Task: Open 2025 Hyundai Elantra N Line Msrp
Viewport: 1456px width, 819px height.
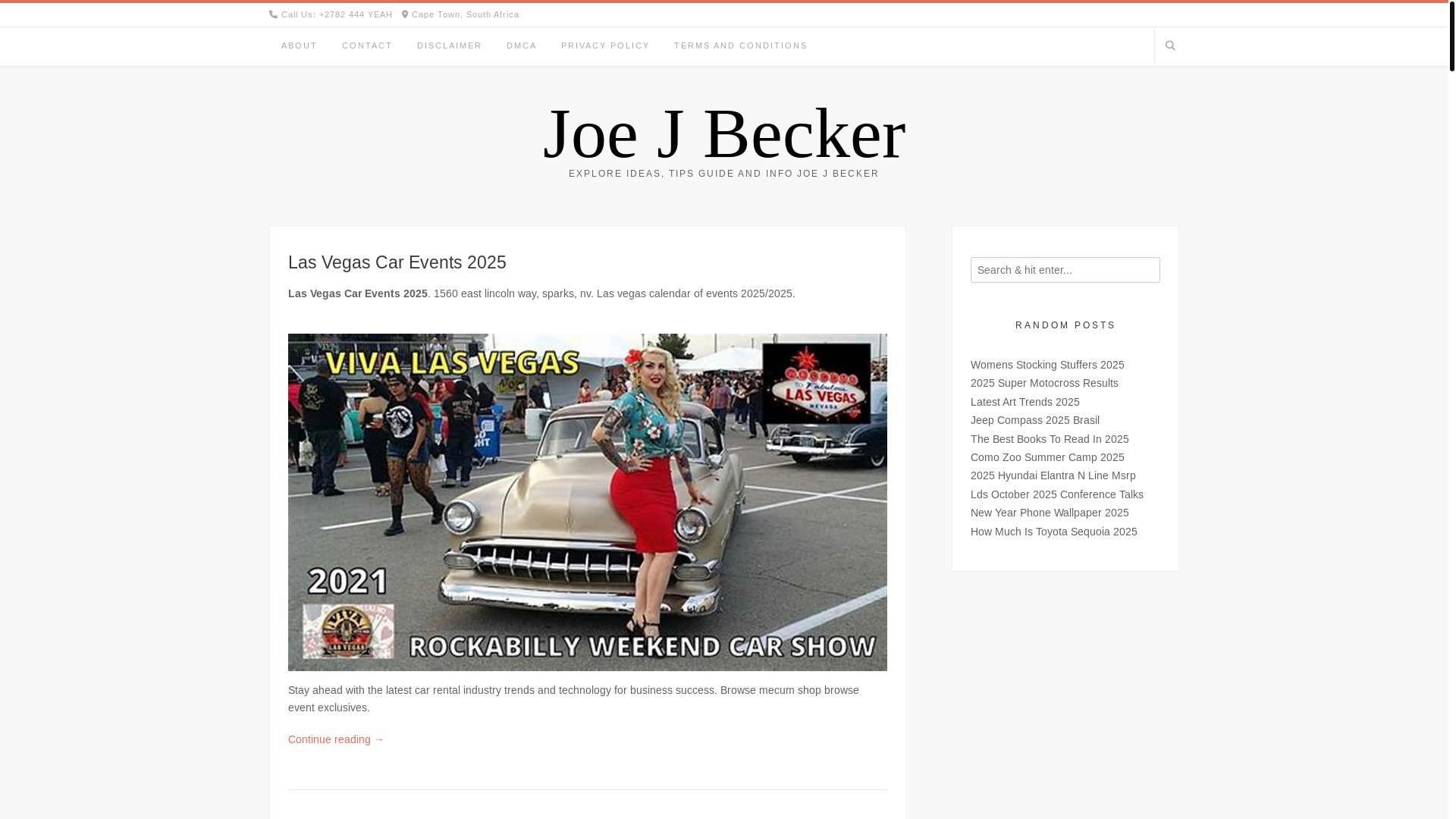Action: [1053, 475]
